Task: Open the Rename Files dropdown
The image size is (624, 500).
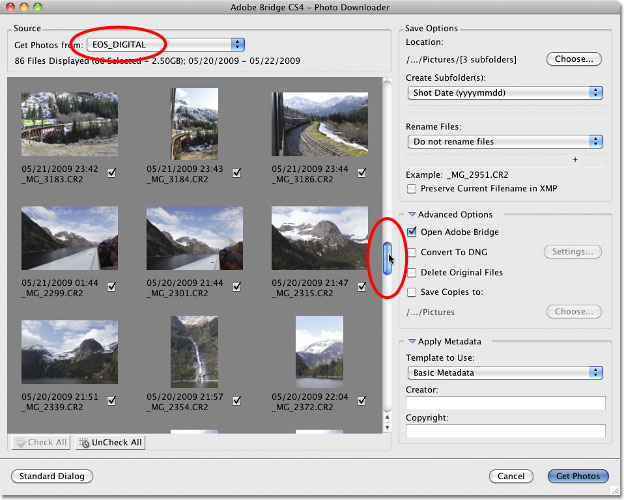Action: (x=505, y=142)
